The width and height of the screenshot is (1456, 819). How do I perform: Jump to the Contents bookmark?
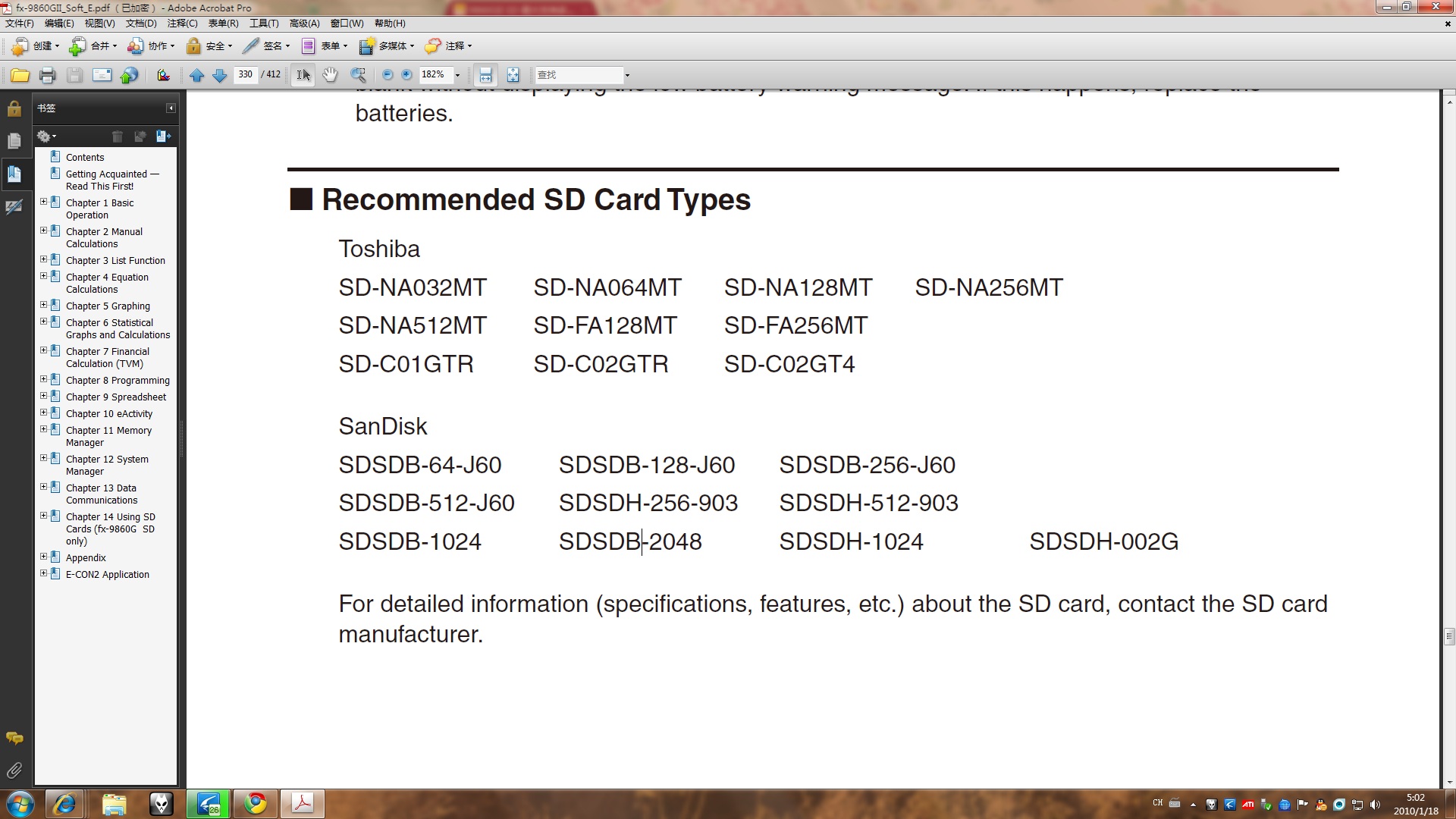pos(85,158)
